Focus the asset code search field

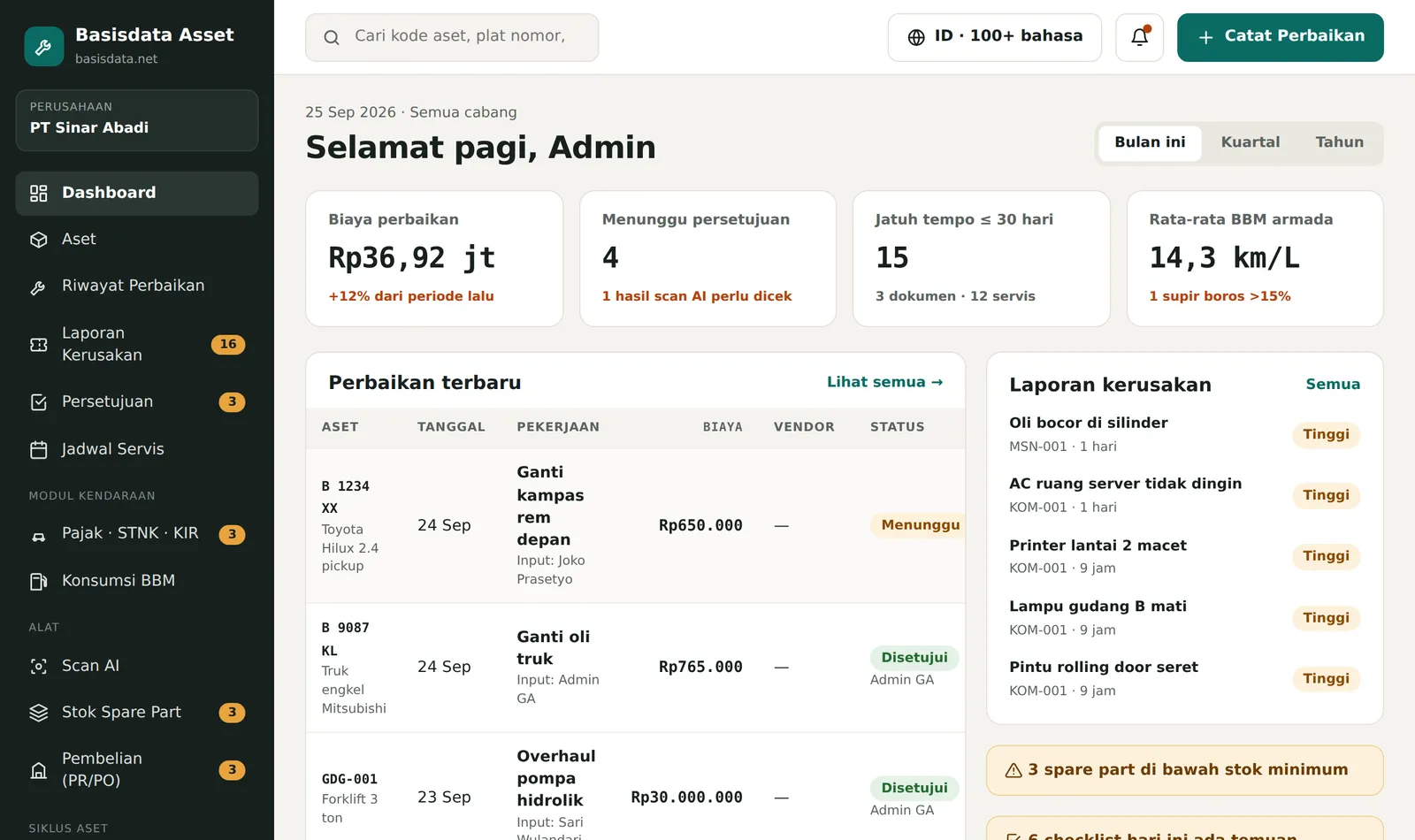coord(452,37)
